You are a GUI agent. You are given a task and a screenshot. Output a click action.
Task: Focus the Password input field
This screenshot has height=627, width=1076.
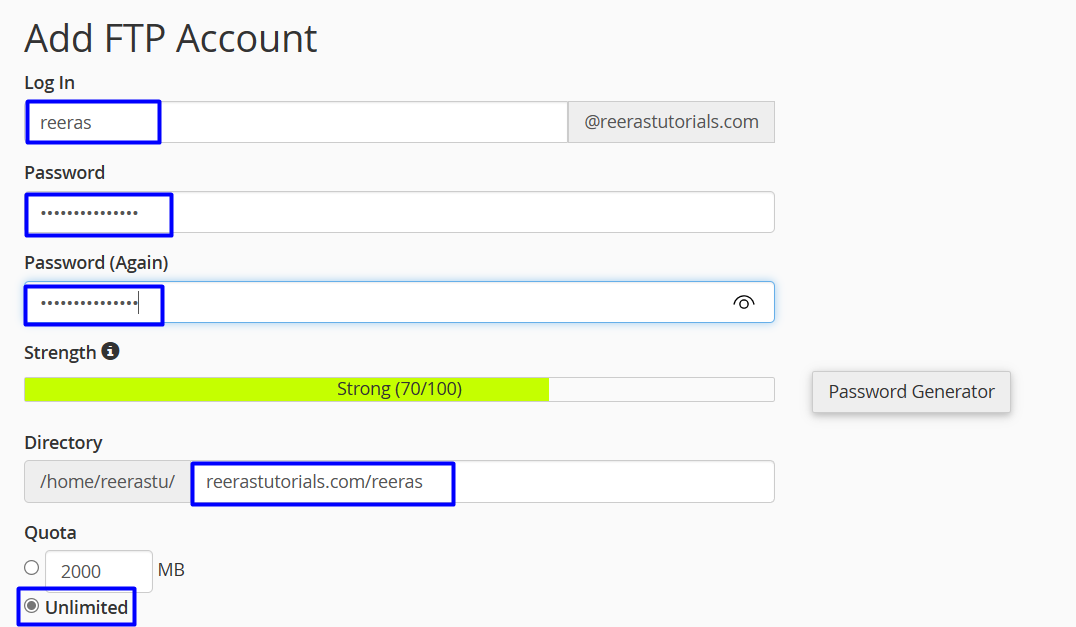tap(400, 212)
